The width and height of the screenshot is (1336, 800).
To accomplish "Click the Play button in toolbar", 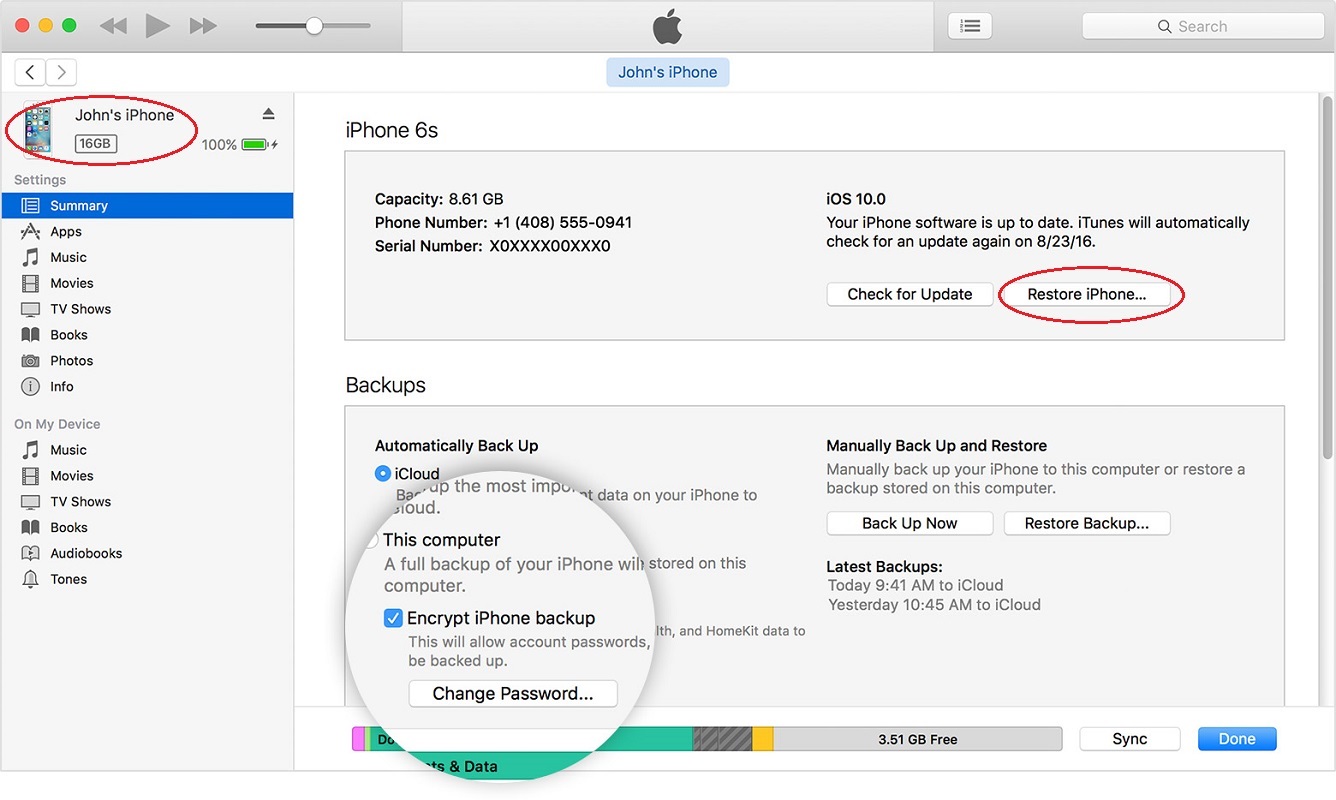I will coord(157,26).
